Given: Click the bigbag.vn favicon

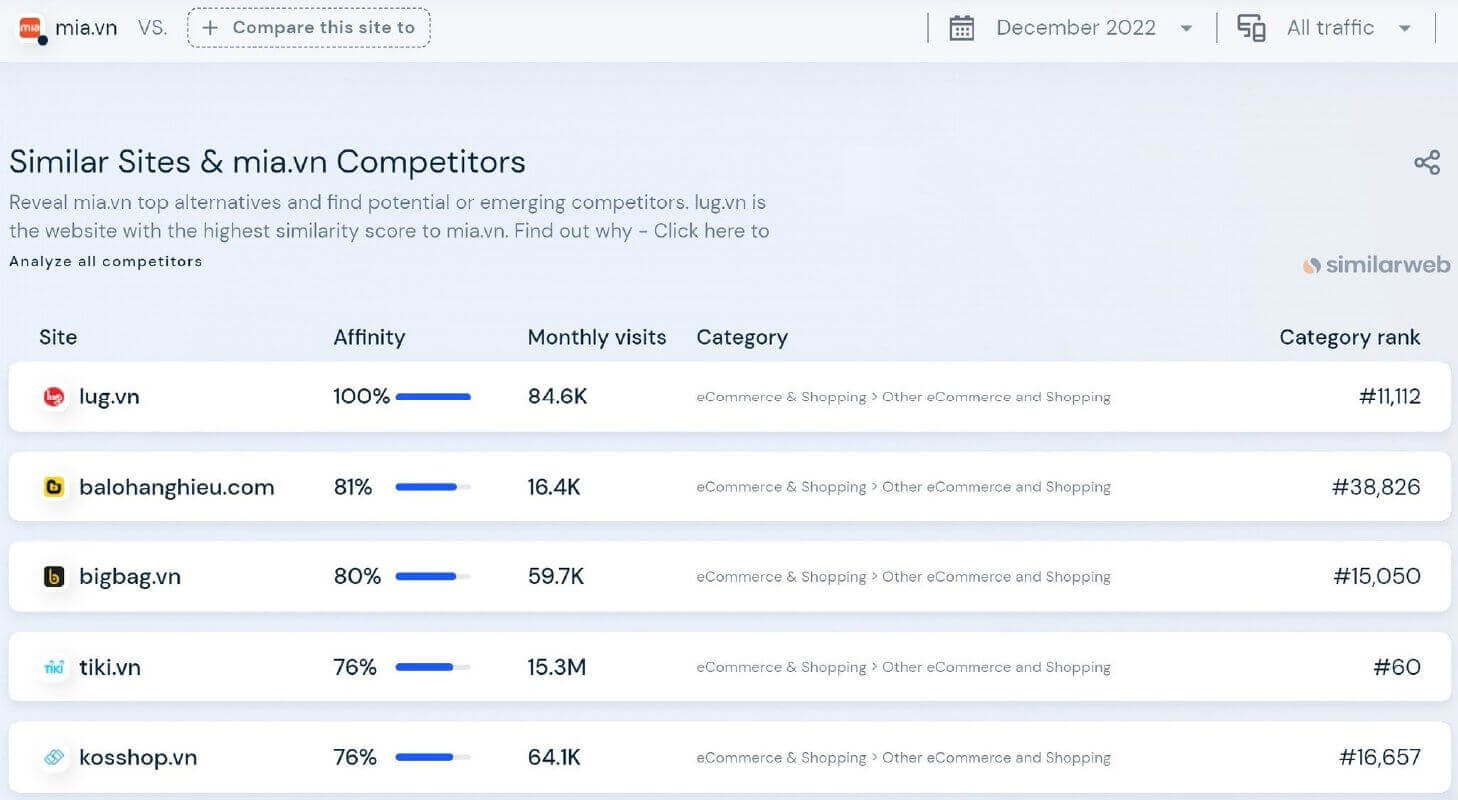Looking at the screenshot, I should [54, 577].
